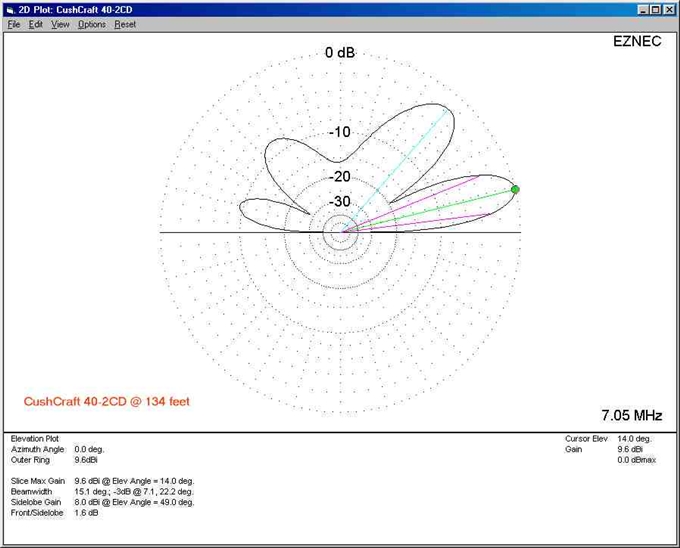The image size is (680, 548).
Task: Click the '-10' ring label
Action: click(x=340, y=132)
